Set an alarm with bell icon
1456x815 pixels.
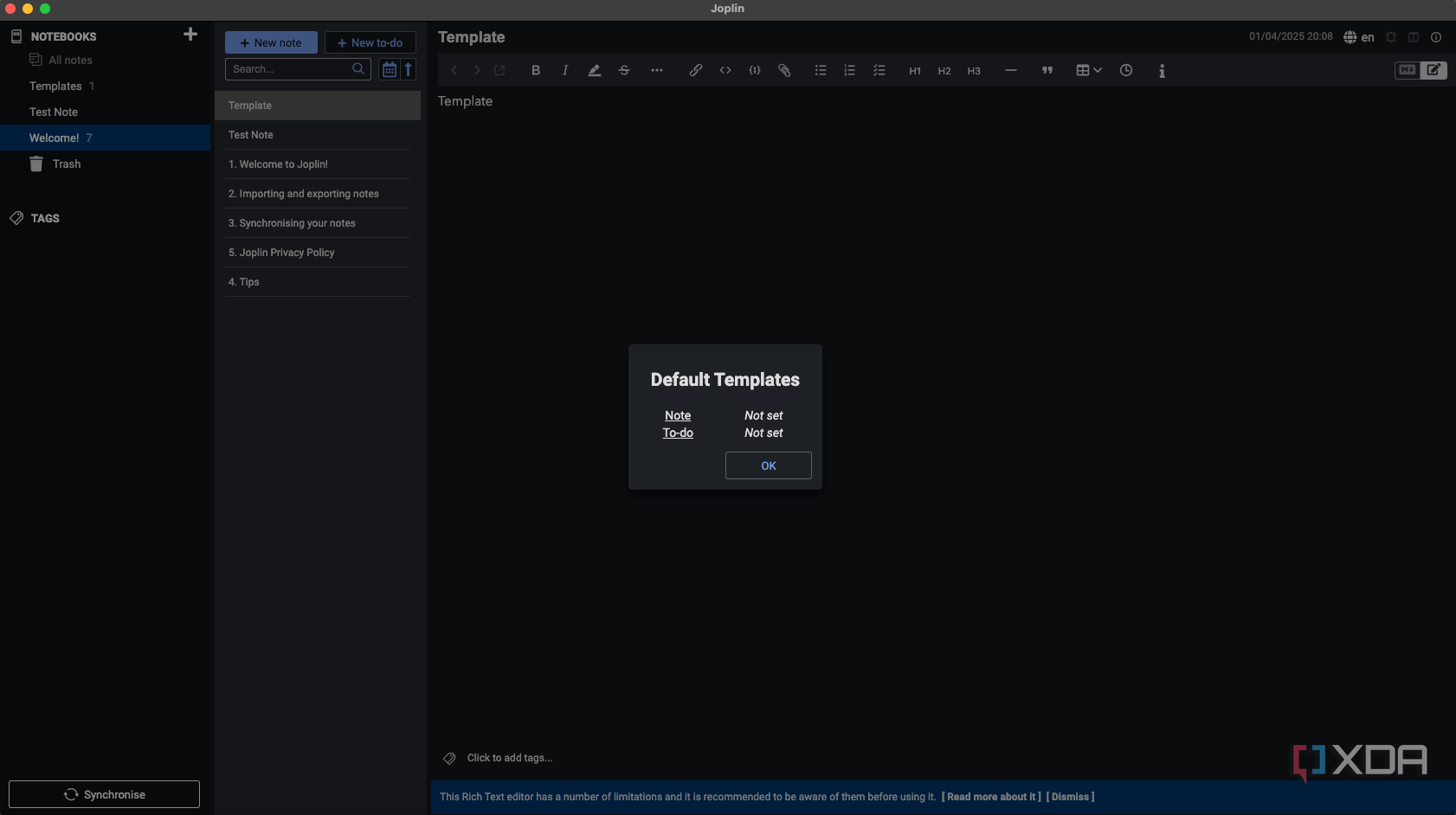(1391, 37)
